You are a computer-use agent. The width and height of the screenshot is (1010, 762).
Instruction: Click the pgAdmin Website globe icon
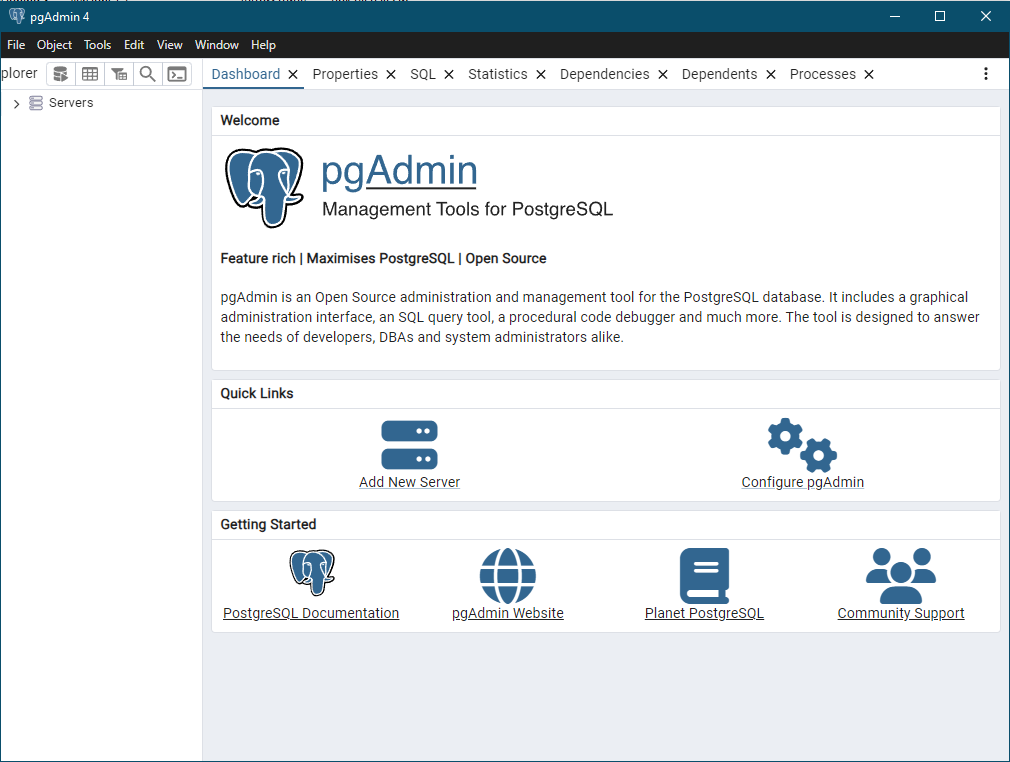coord(508,576)
